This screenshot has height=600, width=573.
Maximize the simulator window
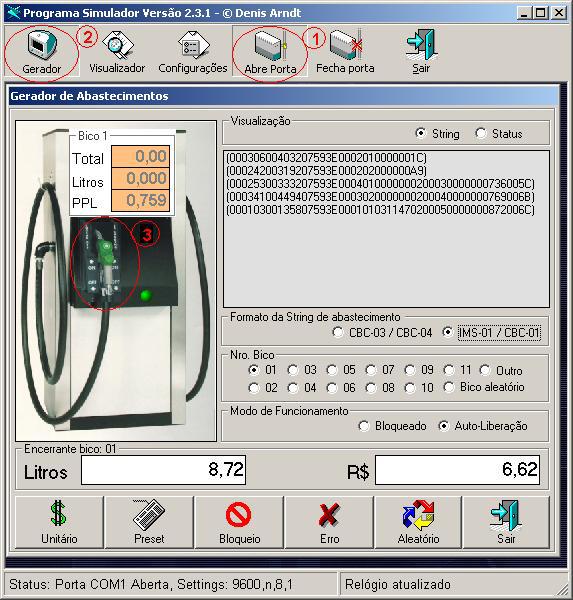[540, 13]
